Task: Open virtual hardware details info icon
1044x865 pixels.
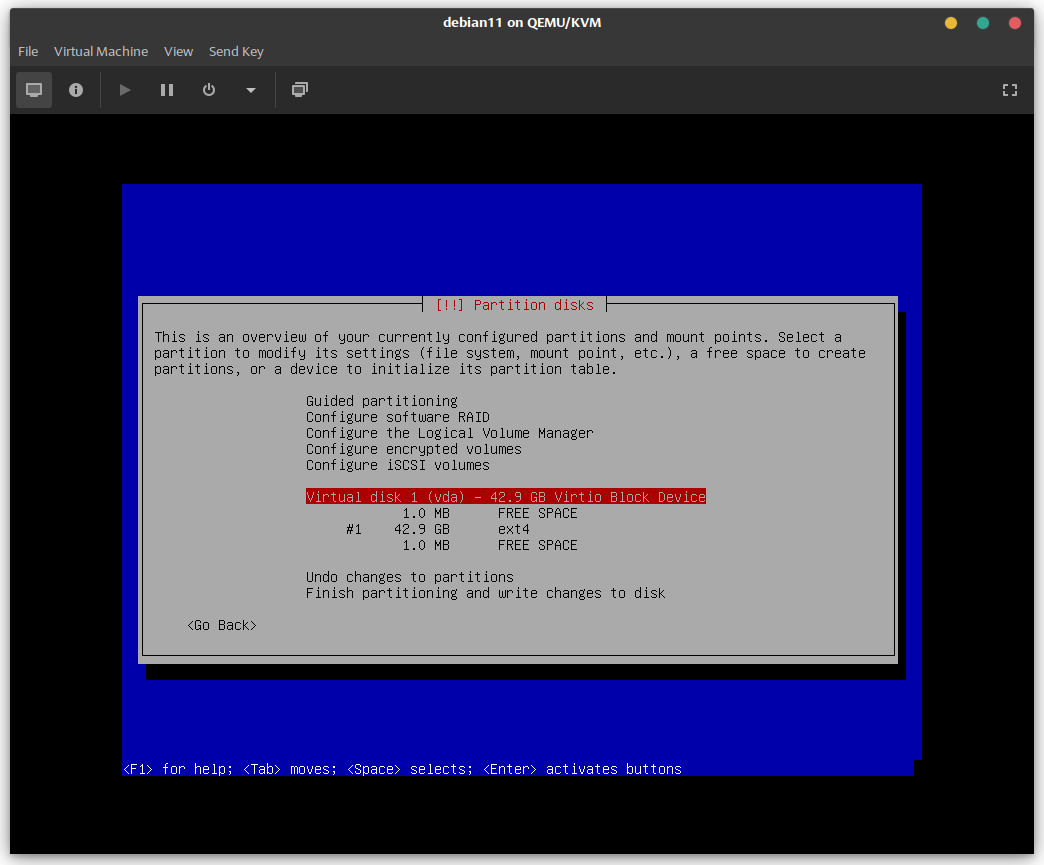Action: pyautogui.click(x=76, y=90)
